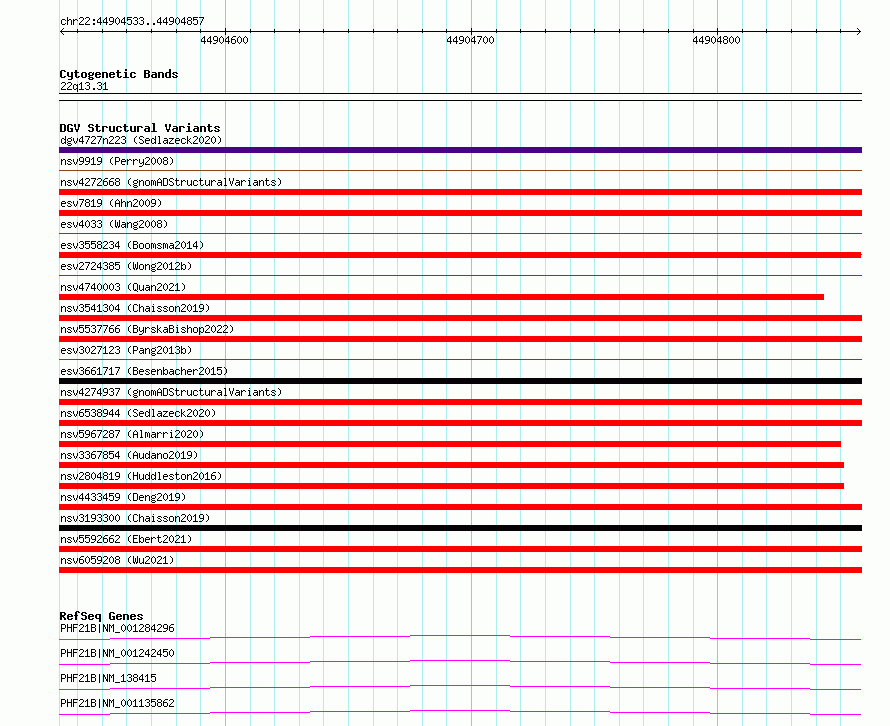Open the esv3027123 (Pang2013b) variant label
The image size is (890, 726).
click(126, 350)
